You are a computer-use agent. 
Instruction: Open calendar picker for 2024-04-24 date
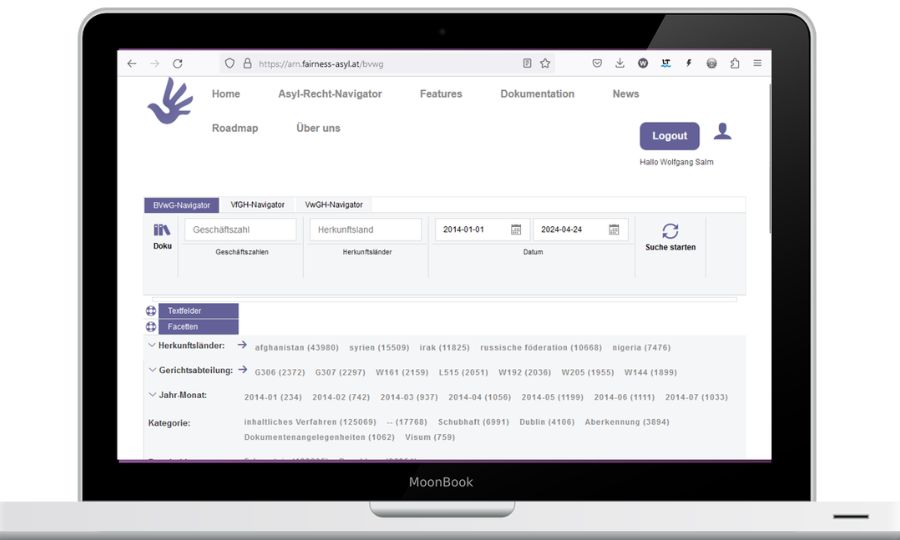tap(614, 230)
